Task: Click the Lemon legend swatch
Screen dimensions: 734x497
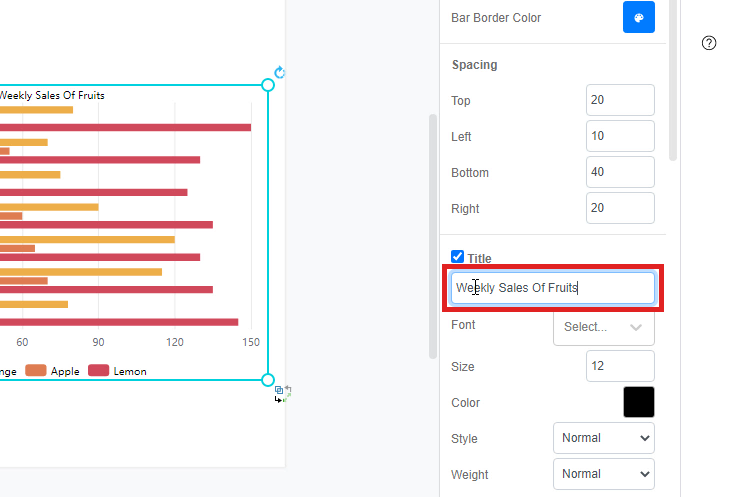Action: coord(98,371)
